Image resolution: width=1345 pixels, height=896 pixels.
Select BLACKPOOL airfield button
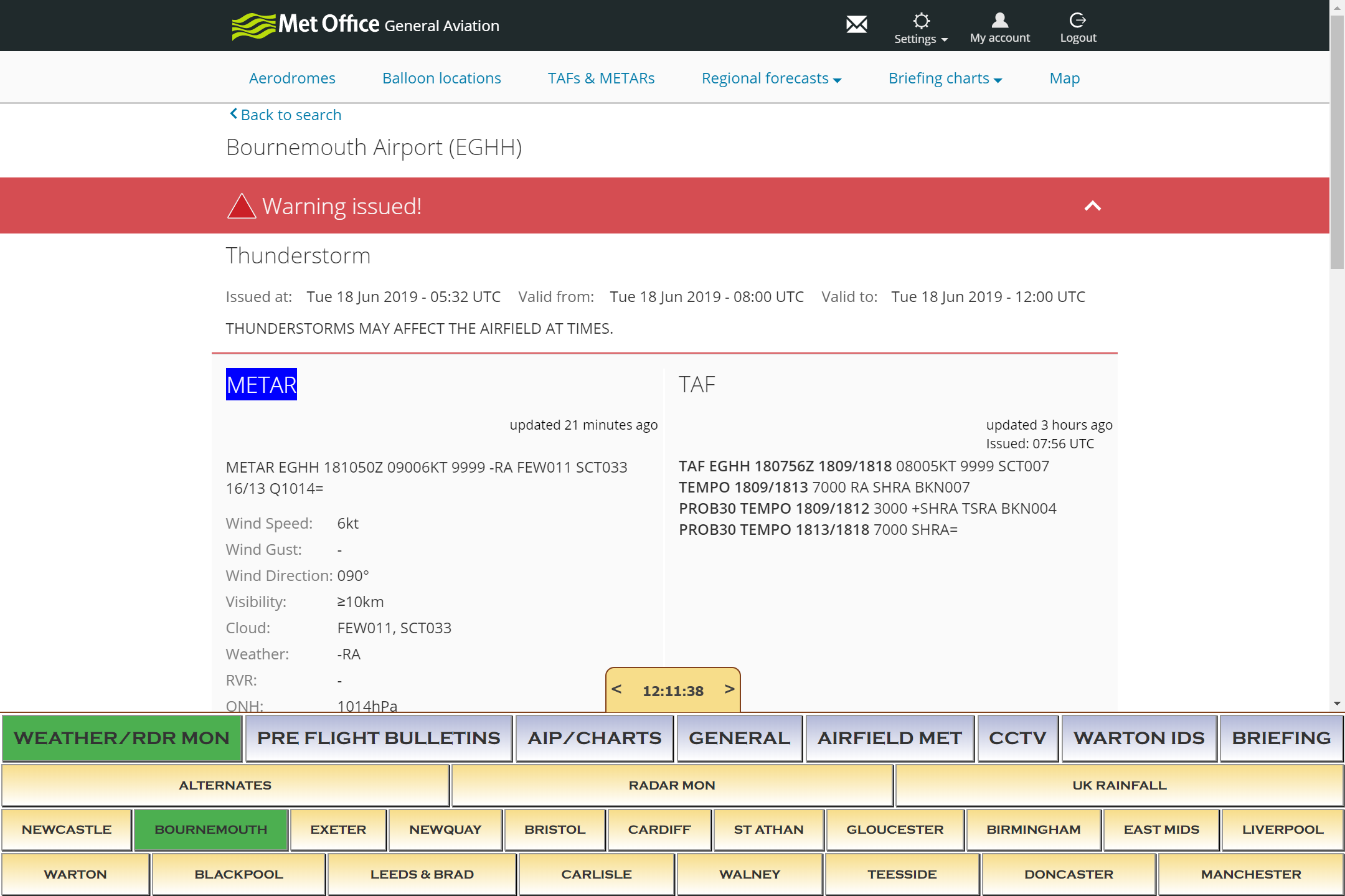pyautogui.click(x=238, y=875)
